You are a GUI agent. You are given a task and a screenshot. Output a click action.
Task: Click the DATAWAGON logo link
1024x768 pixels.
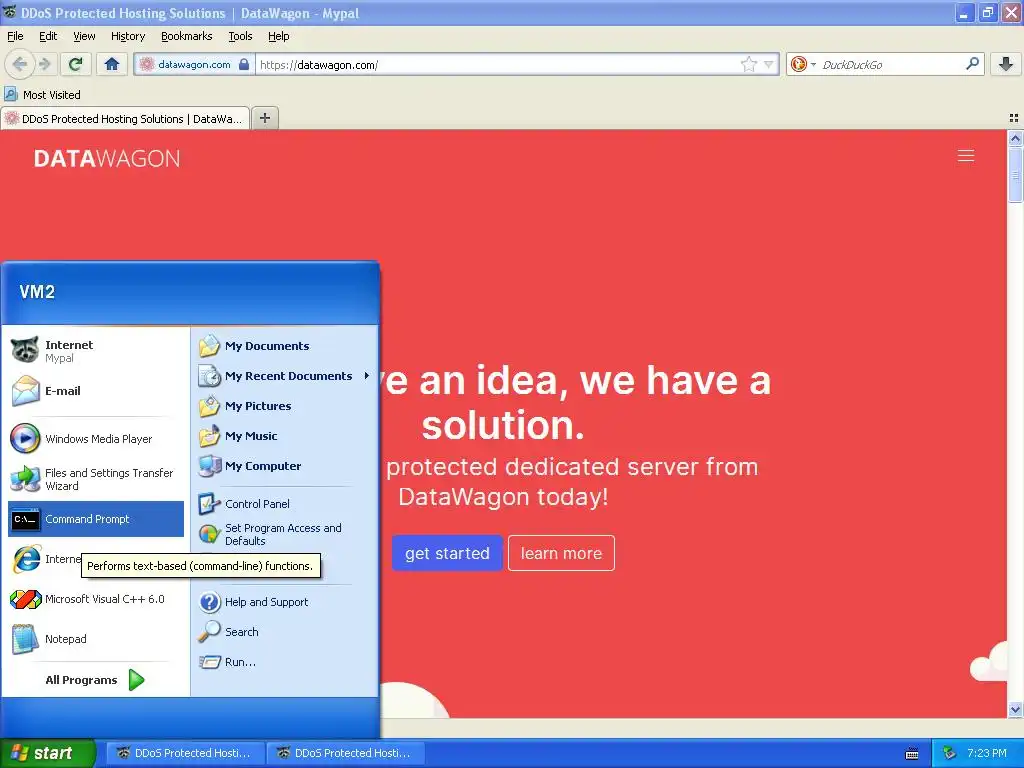(x=107, y=159)
